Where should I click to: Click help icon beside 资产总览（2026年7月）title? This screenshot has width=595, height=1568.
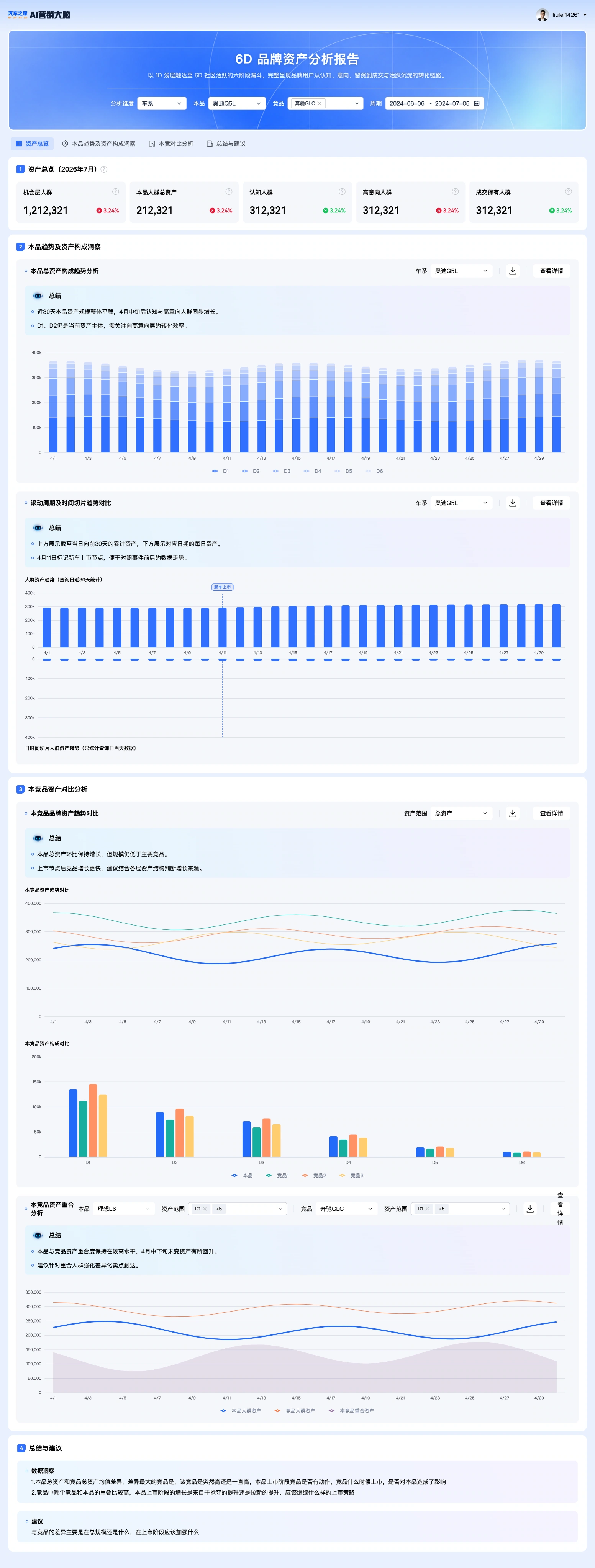pos(103,169)
